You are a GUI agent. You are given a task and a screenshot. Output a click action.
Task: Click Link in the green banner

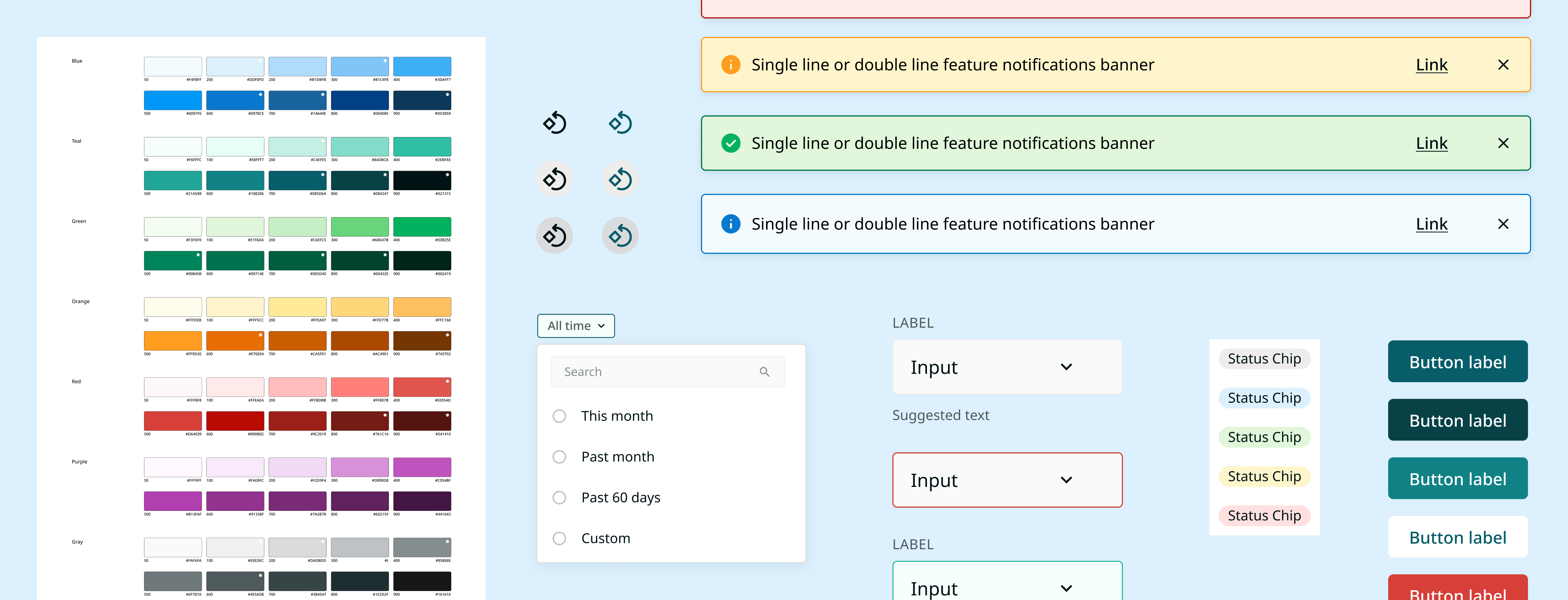1432,143
